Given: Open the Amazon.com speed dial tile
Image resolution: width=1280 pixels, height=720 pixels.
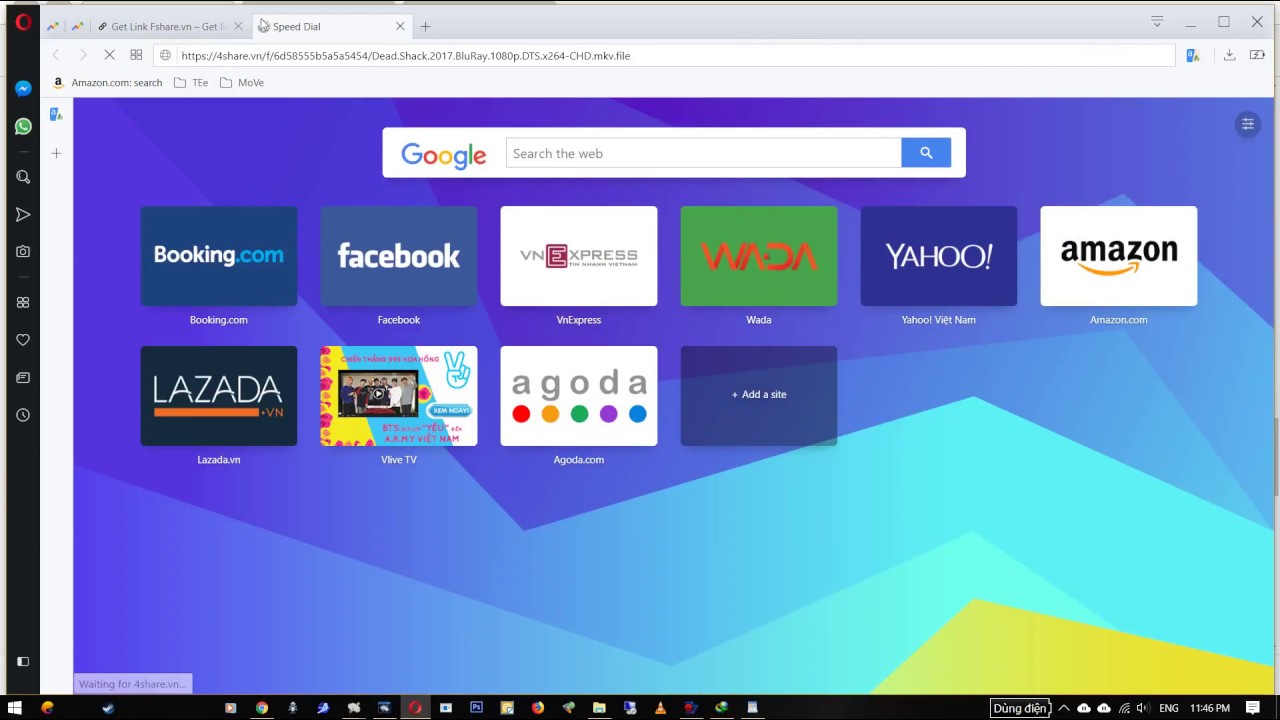Looking at the screenshot, I should point(1119,256).
